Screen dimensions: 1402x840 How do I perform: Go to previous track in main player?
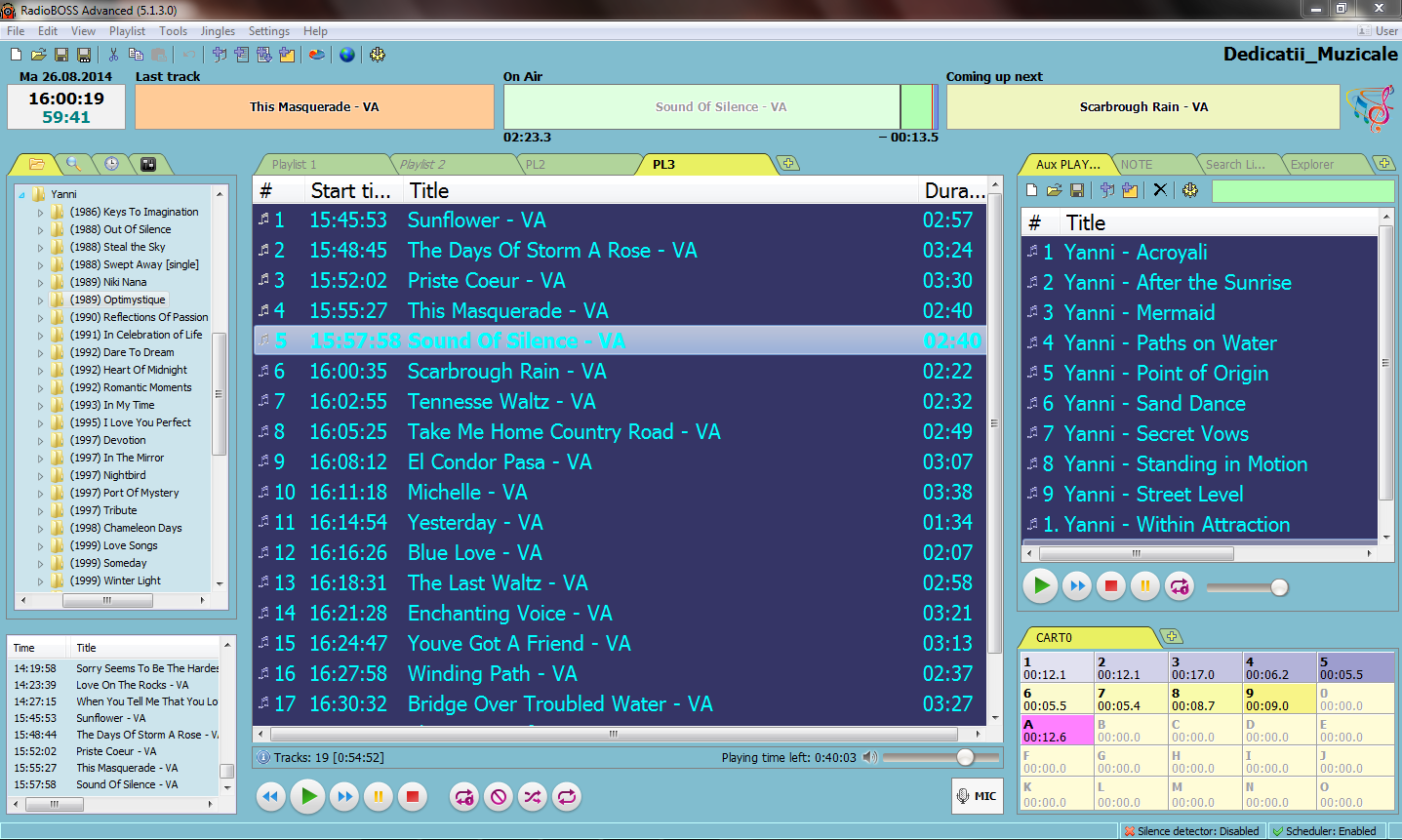[x=271, y=797]
